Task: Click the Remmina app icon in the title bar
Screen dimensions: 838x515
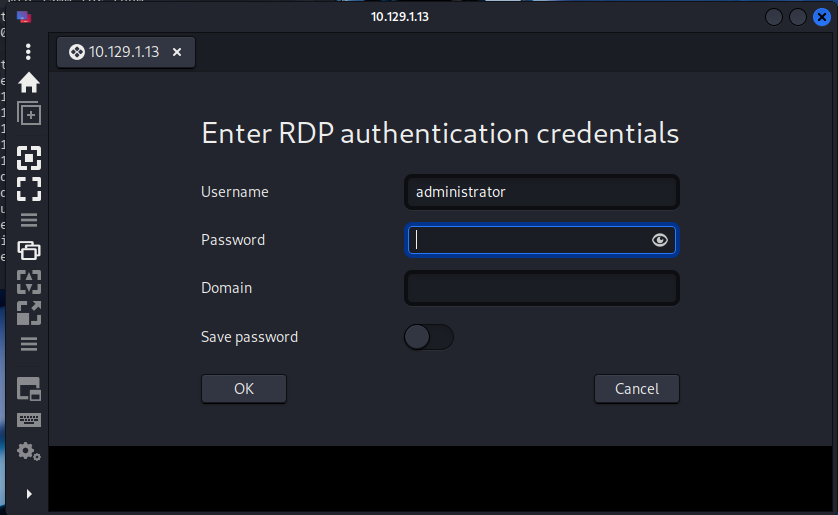Action: click(24, 17)
